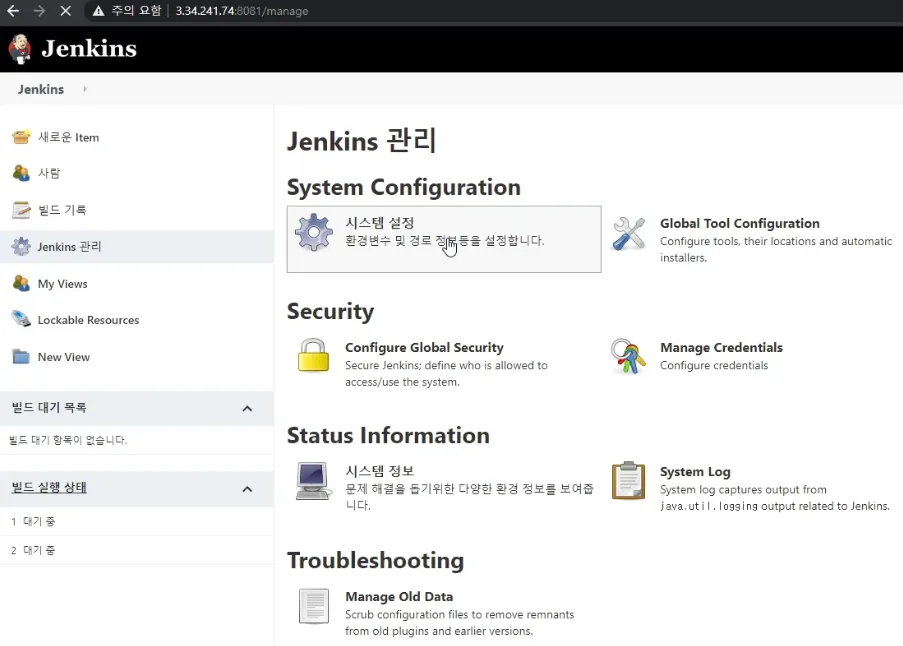Open 새로운 Item in the sidebar
This screenshot has width=903, height=646.
[68, 137]
